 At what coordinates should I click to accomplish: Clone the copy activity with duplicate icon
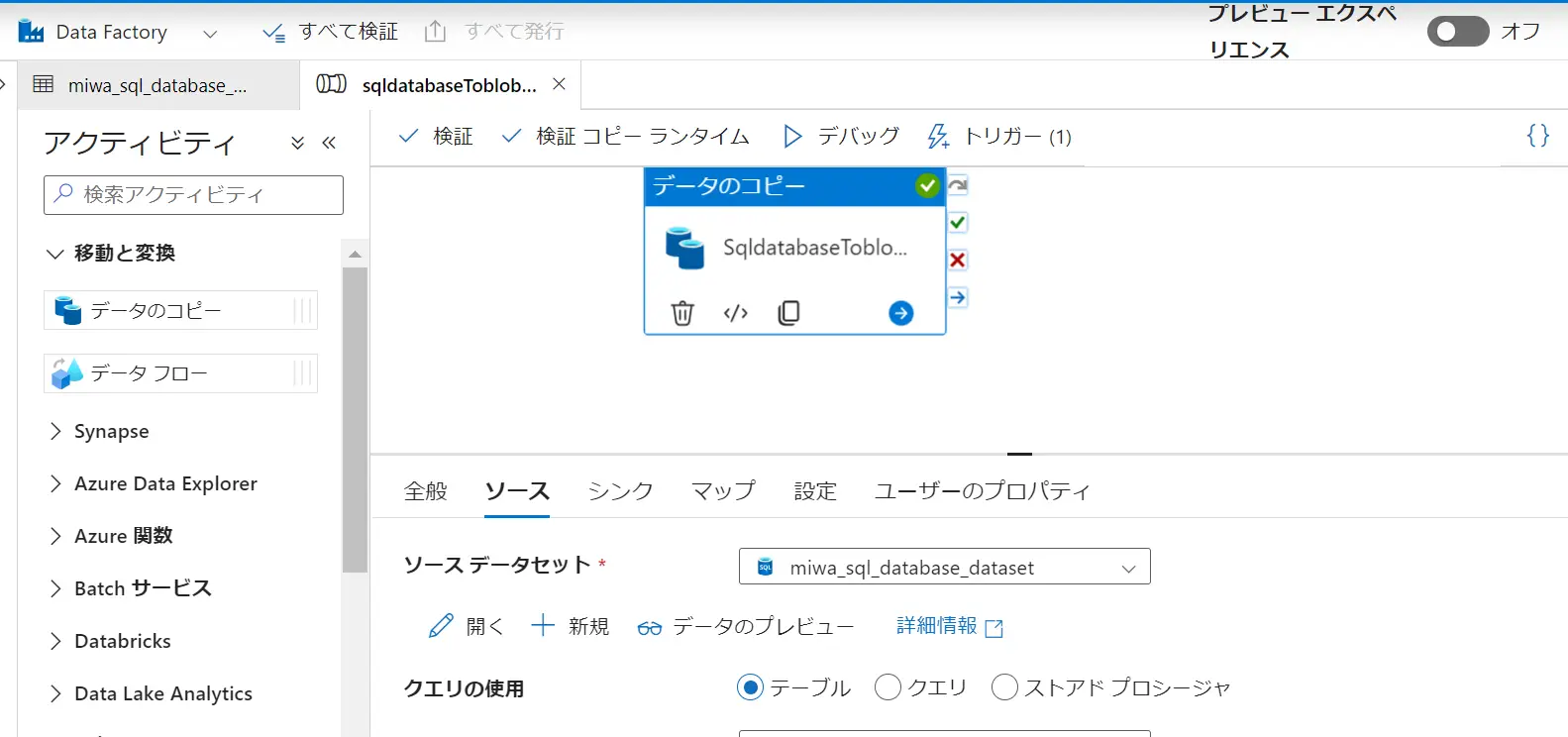click(788, 313)
